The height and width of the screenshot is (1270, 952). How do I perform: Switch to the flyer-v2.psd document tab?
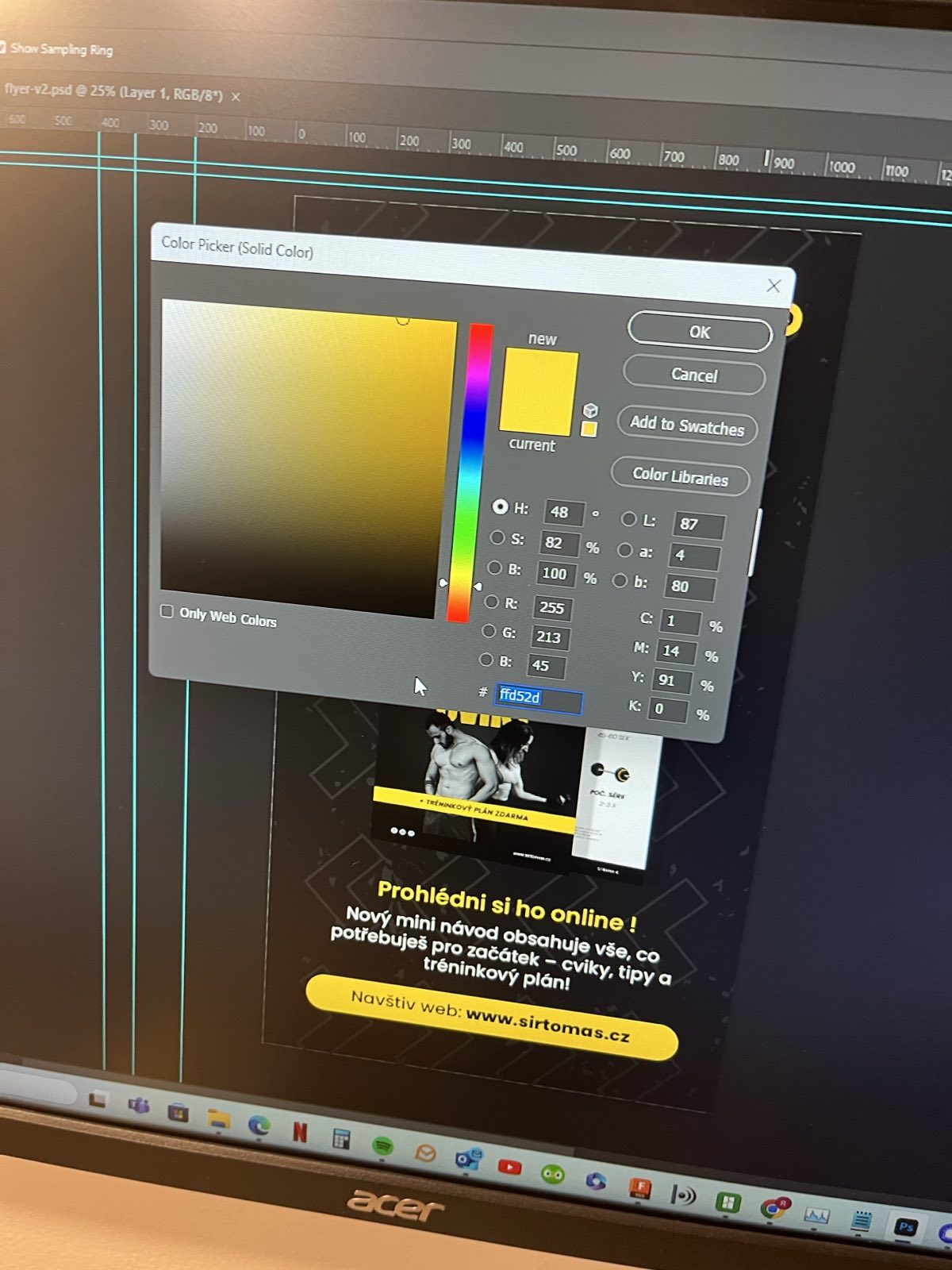pos(113,91)
